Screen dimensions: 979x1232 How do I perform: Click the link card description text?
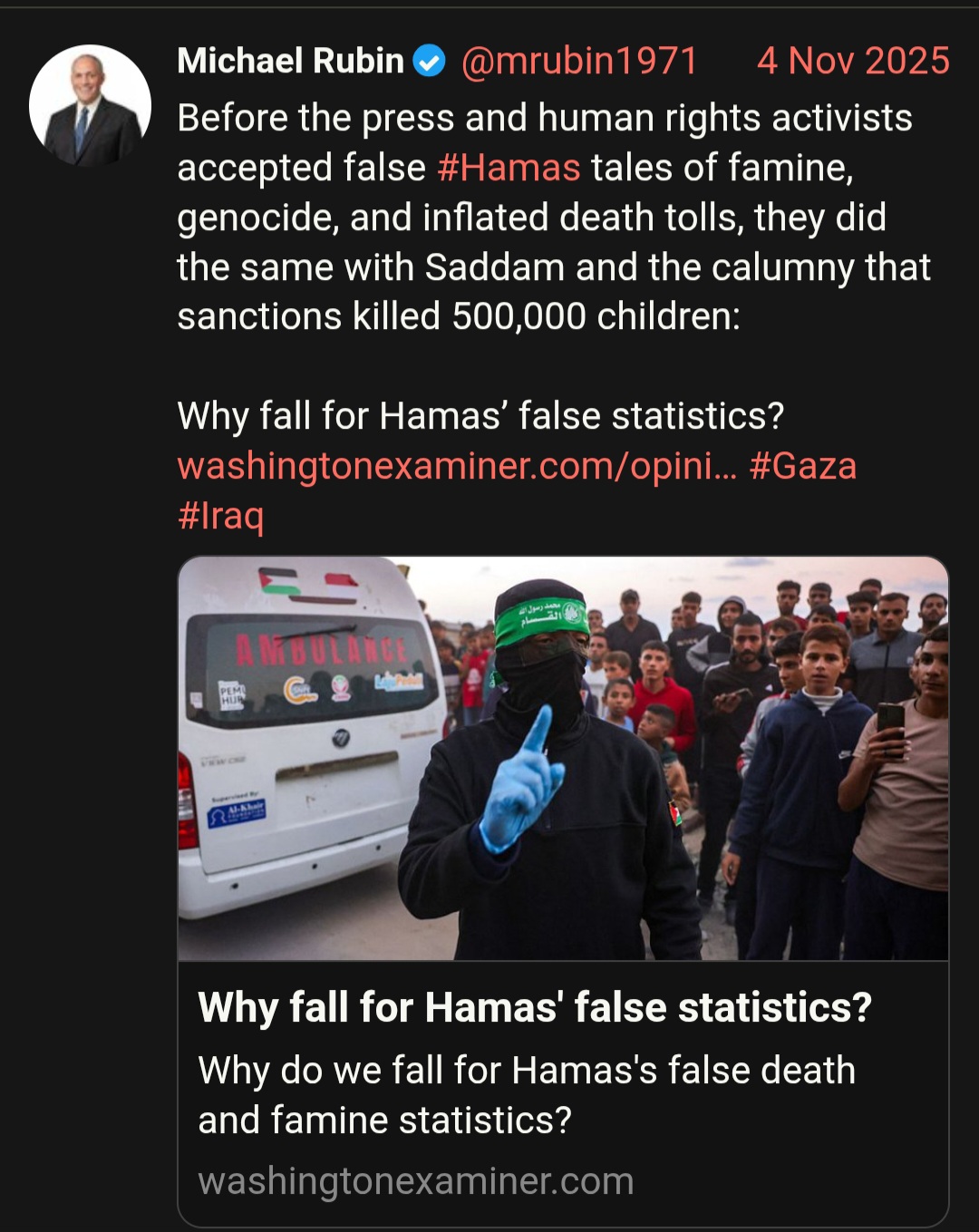coord(527,1095)
